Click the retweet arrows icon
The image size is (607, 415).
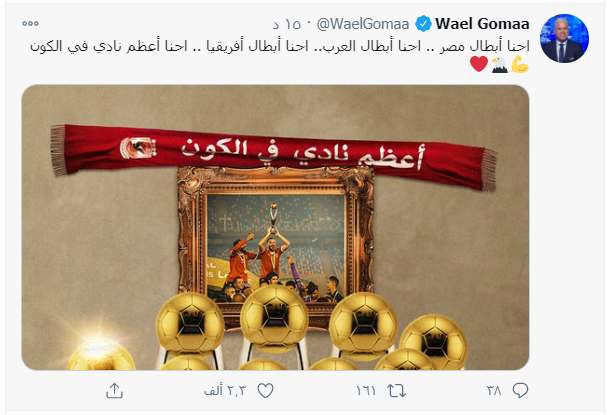tap(396, 391)
